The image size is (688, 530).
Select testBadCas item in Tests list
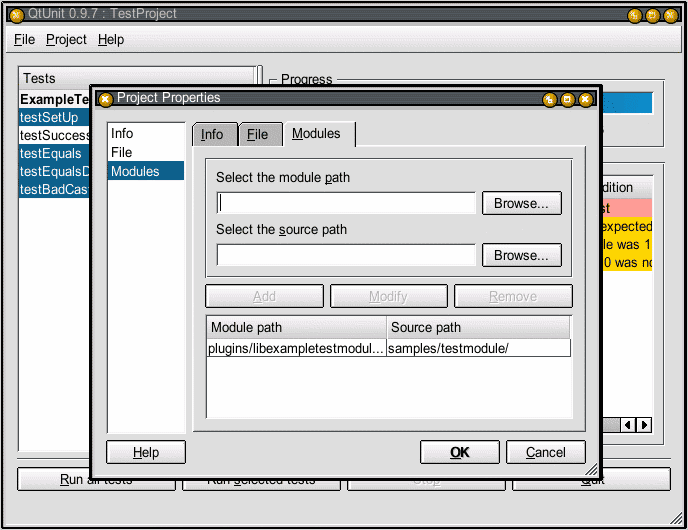54,189
